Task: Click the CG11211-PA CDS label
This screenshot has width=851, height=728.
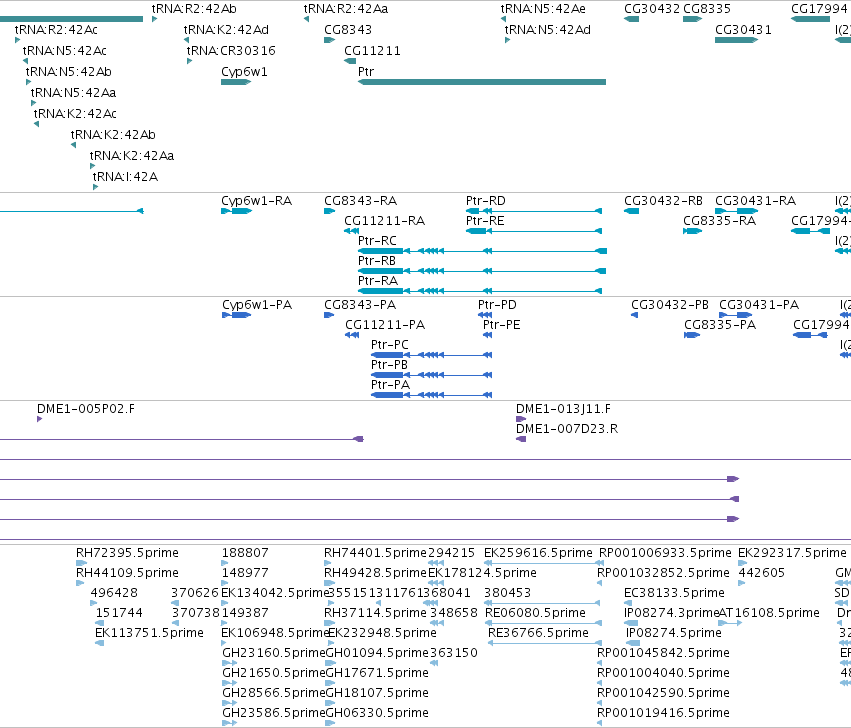Action: click(x=385, y=325)
